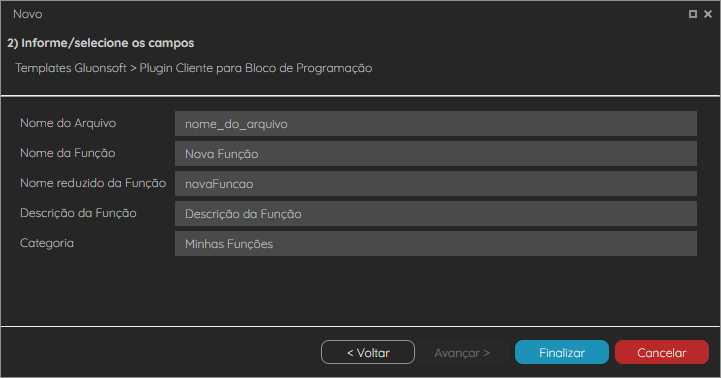This screenshot has width=721, height=378.
Task: Go back with the Voltar button
Action: 368,352
